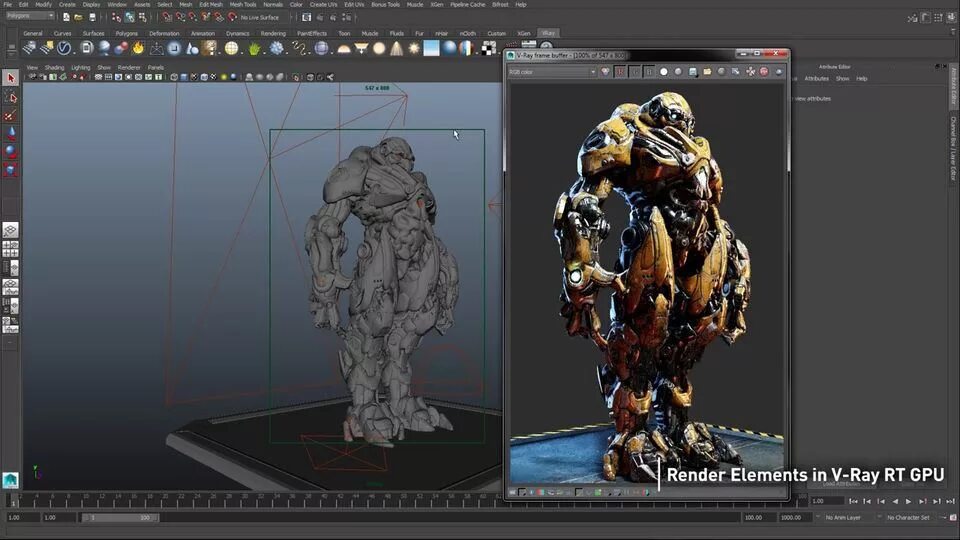The image size is (960, 540).
Task: Click the home icon at bottom left
Action: (10, 480)
